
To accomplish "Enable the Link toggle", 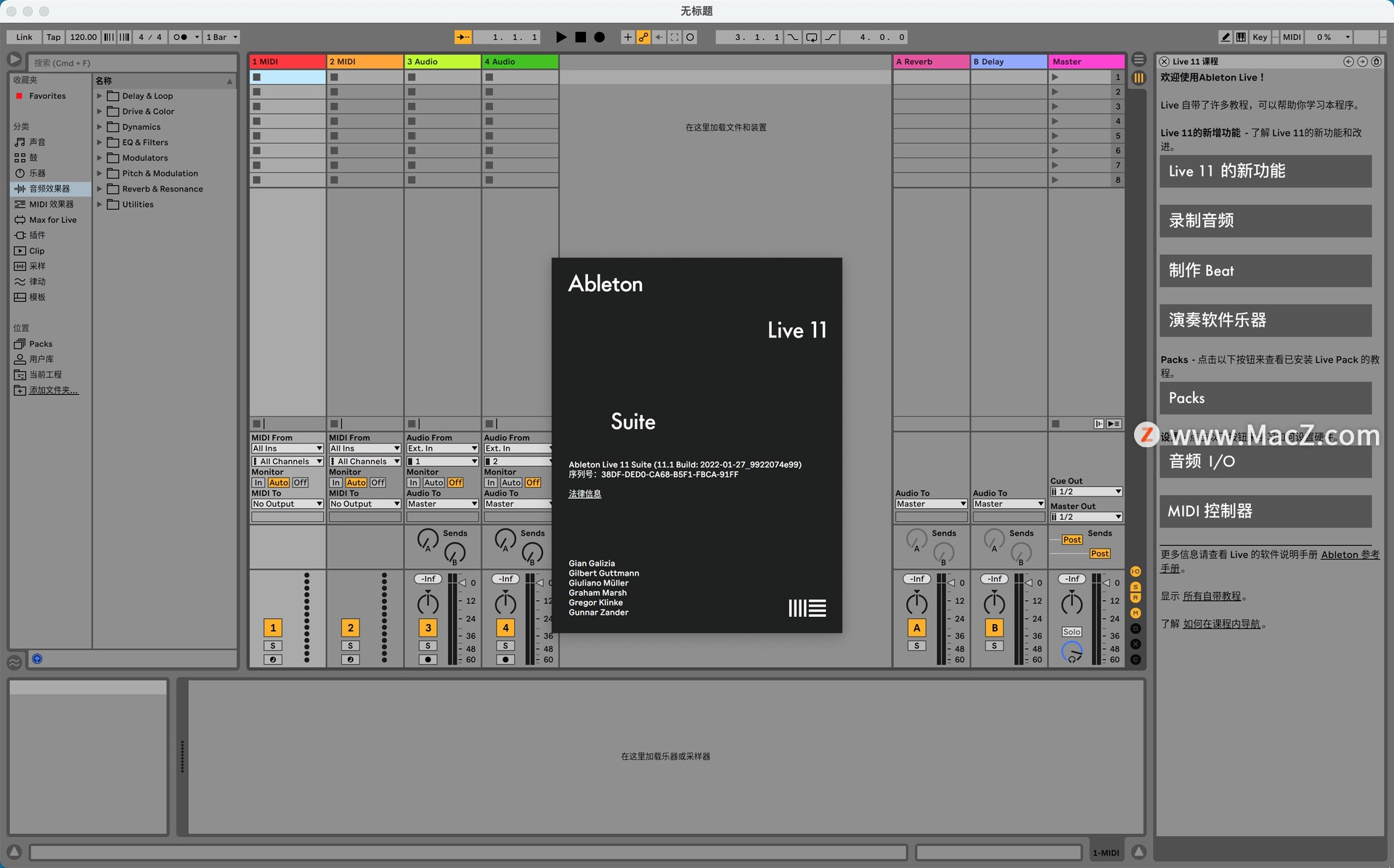I will coord(24,37).
